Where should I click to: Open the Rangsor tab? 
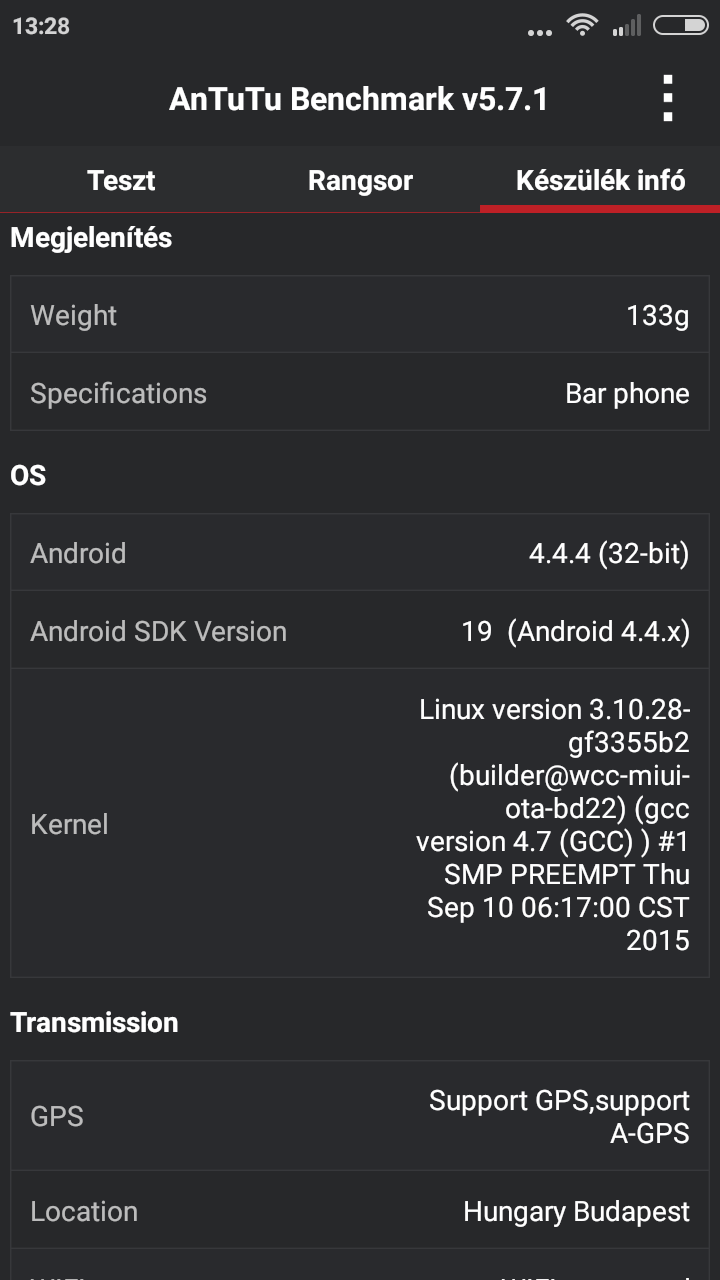point(360,181)
